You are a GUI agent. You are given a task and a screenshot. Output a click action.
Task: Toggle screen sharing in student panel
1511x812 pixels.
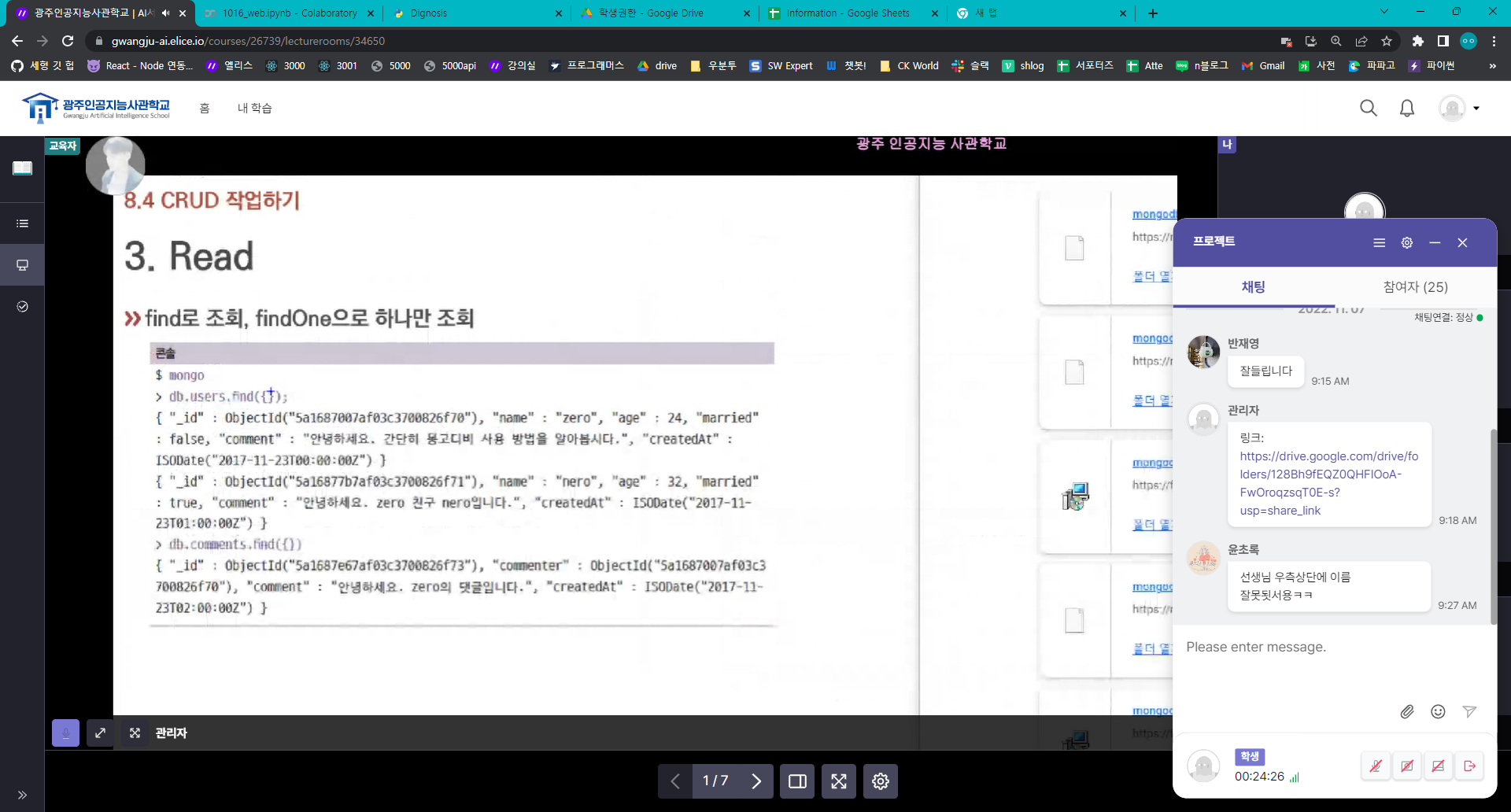coord(1438,766)
